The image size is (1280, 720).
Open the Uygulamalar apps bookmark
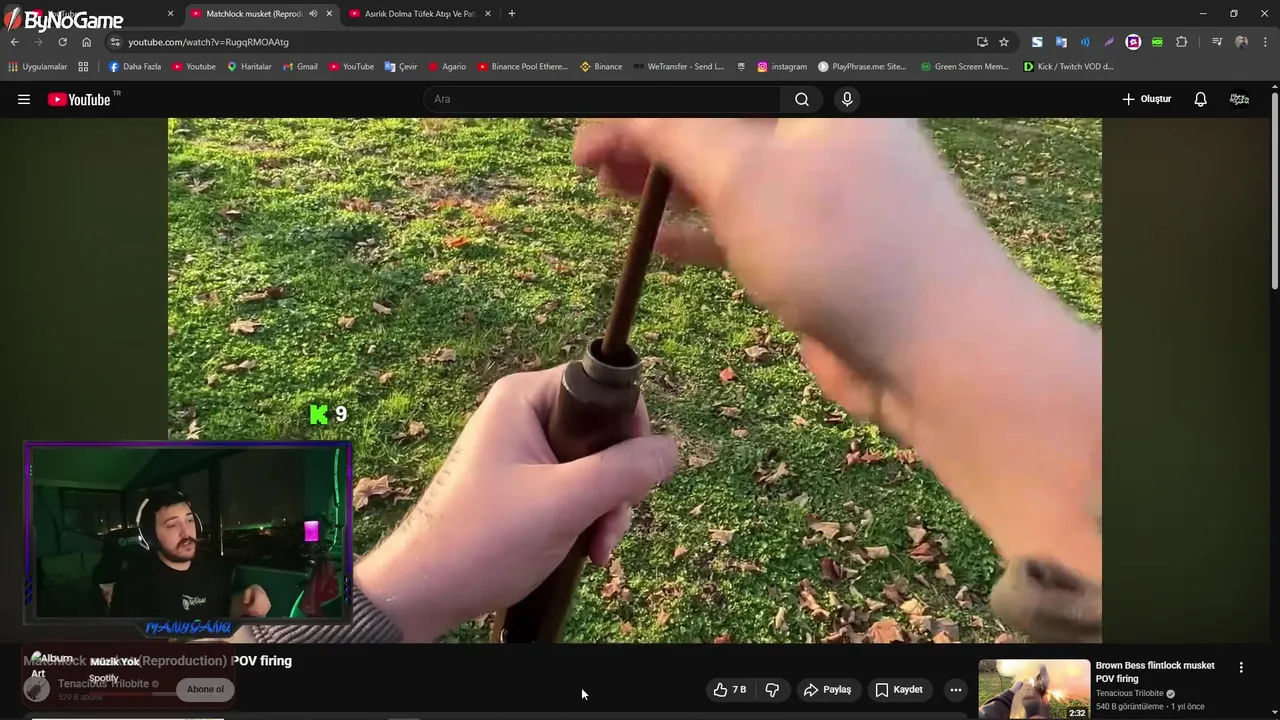[38, 67]
